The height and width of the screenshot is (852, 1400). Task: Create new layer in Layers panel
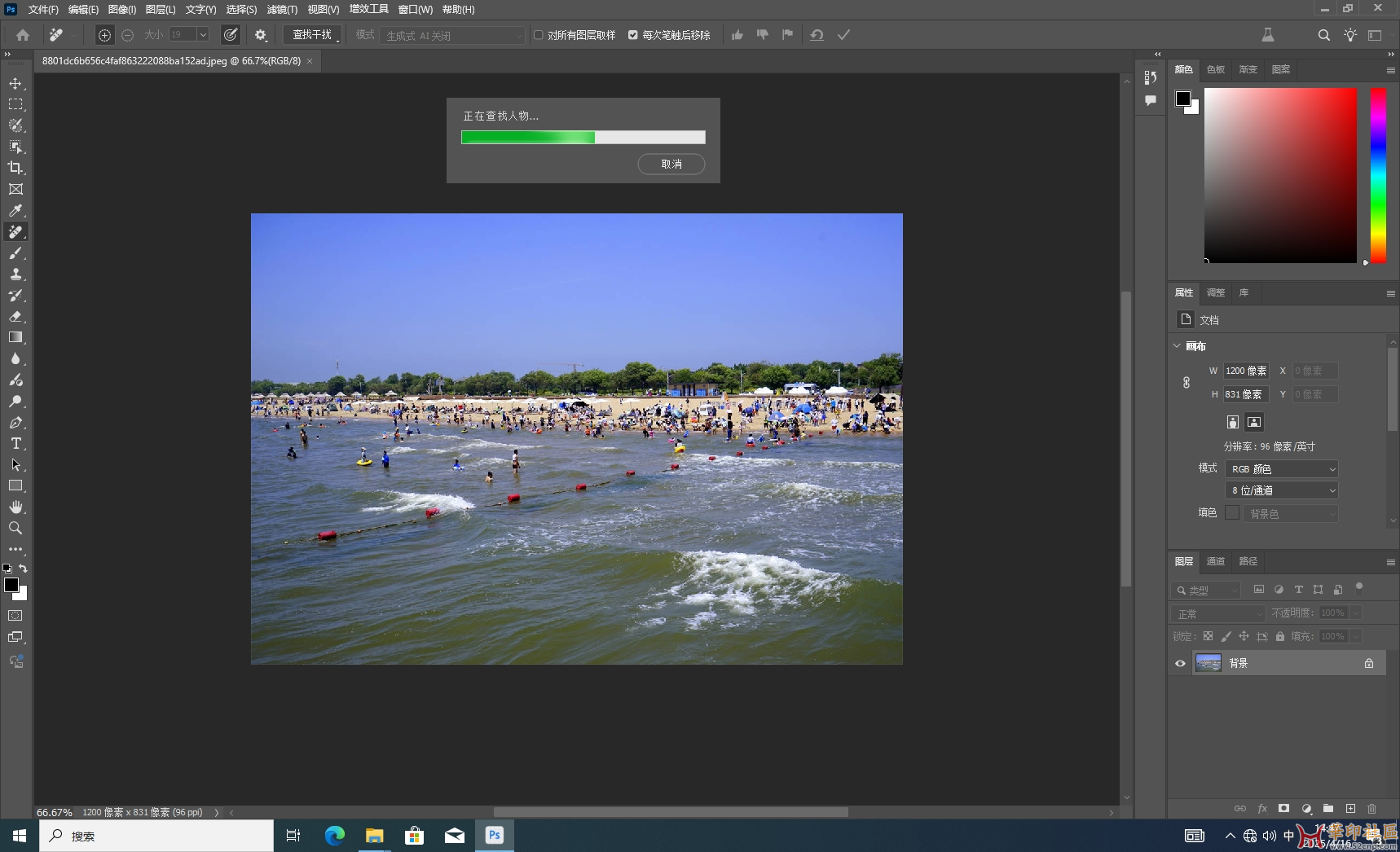[1350, 809]
